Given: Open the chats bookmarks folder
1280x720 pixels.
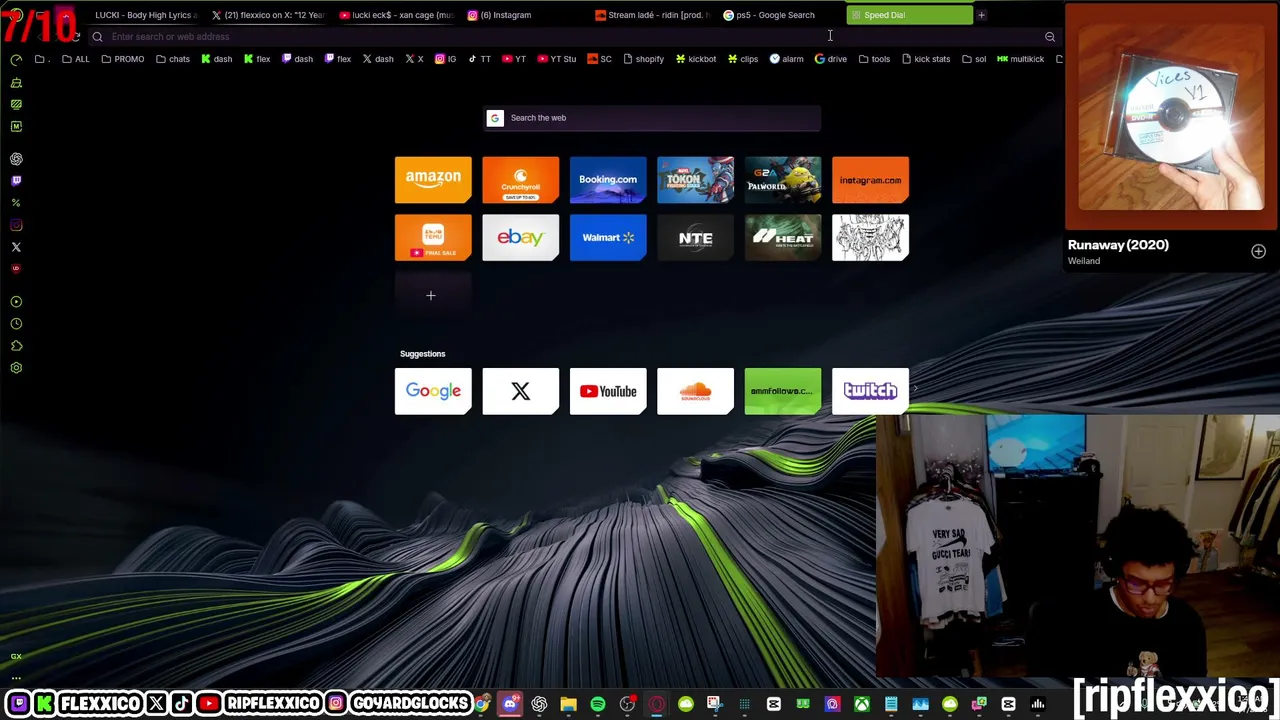Looking at the screenshot, I should [172, 59].
